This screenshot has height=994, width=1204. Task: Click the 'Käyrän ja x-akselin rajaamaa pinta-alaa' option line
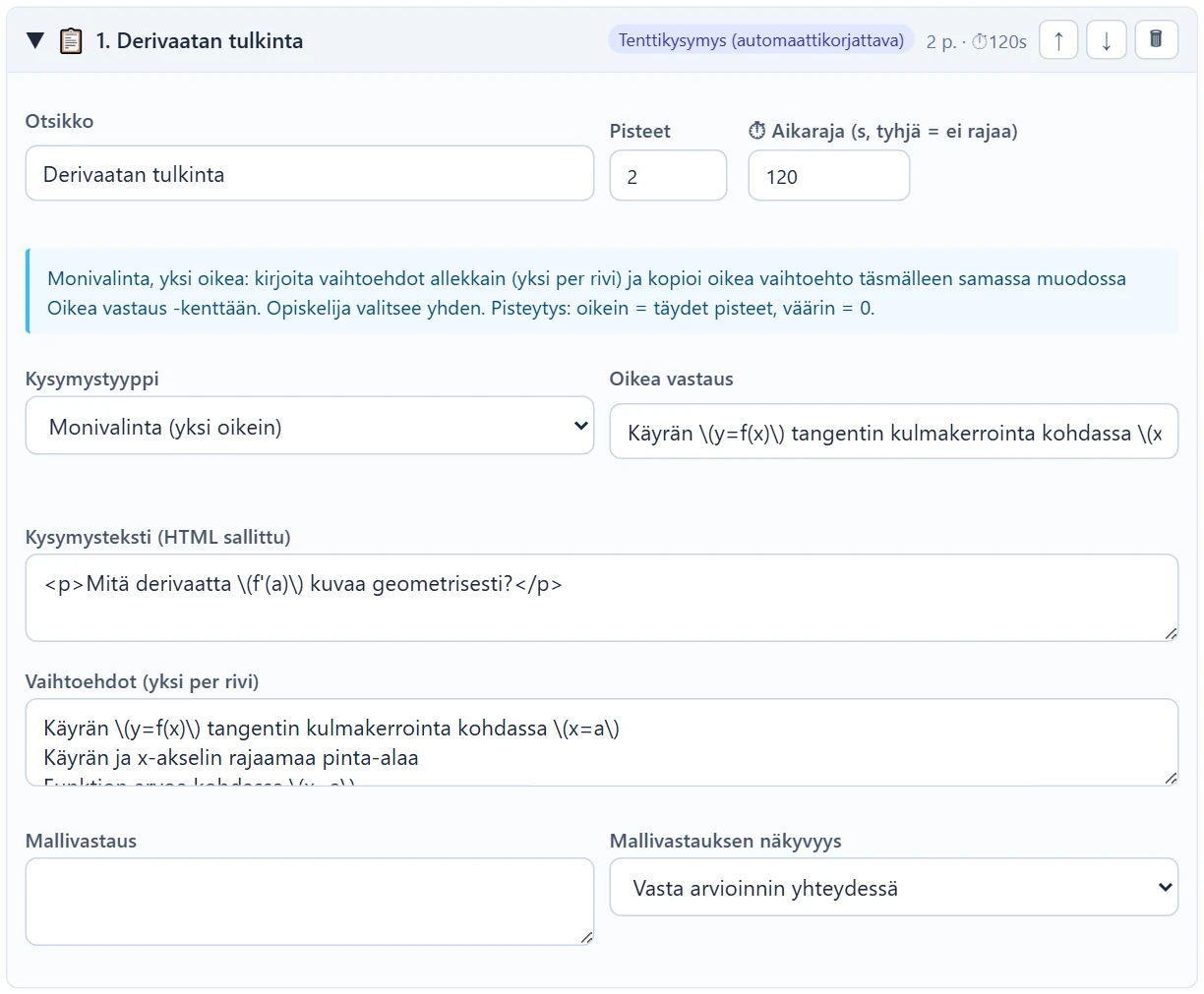click(x=231, y=757)
